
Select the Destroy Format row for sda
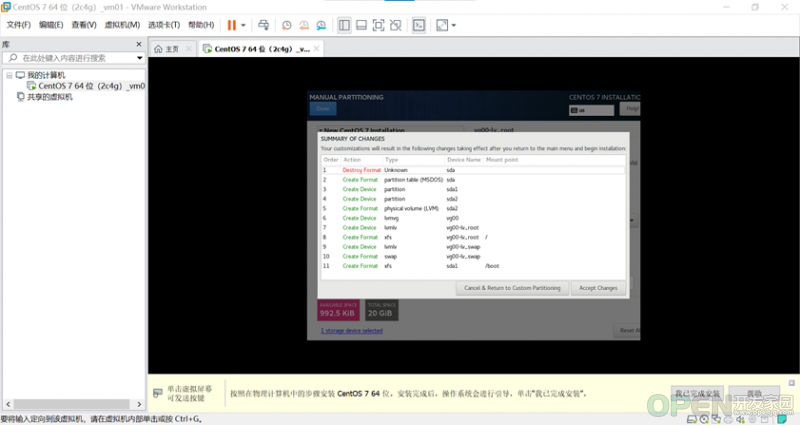(x=473, y=170)
